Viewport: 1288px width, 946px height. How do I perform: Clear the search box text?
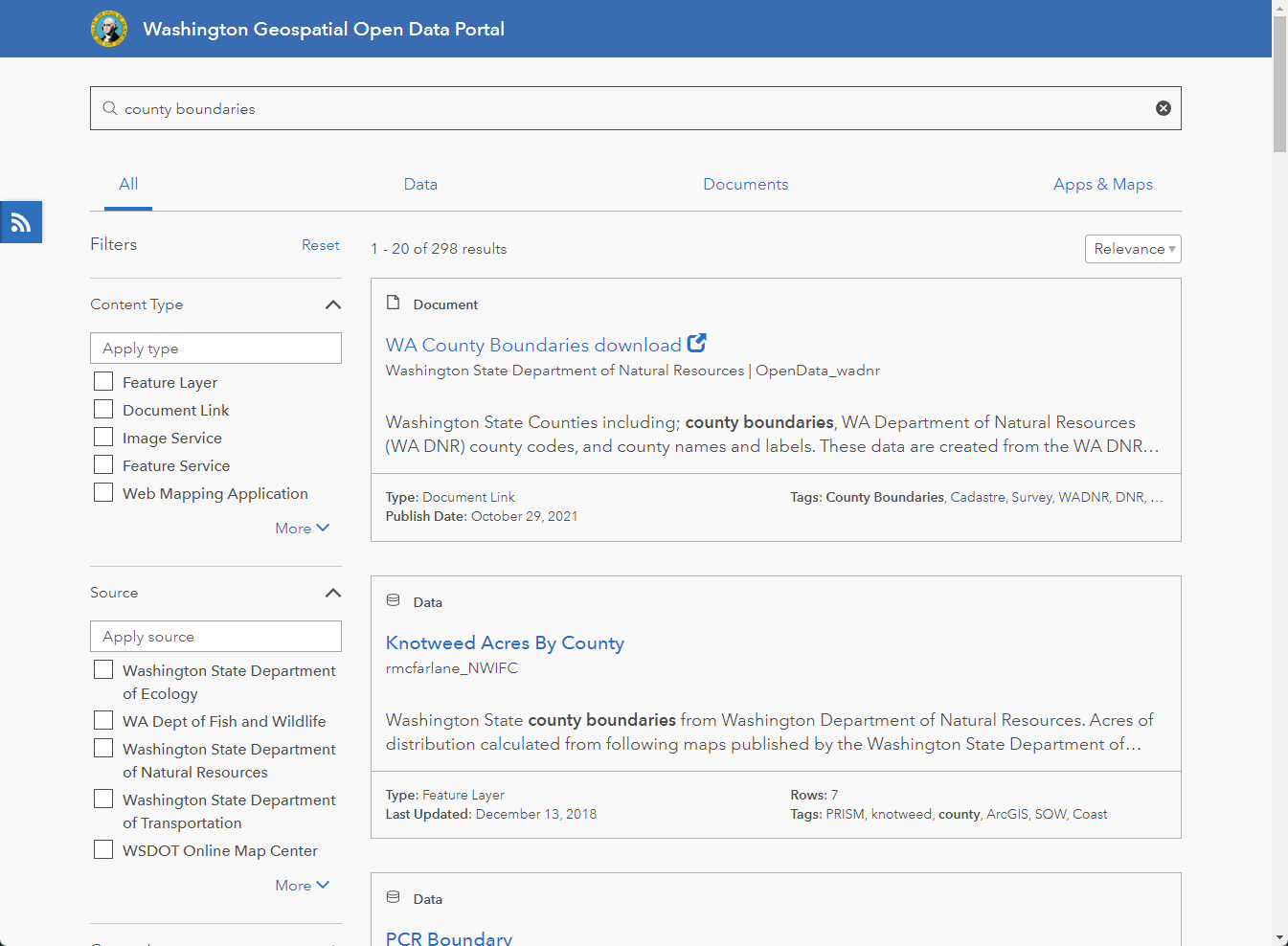[x=1163, y=108]
